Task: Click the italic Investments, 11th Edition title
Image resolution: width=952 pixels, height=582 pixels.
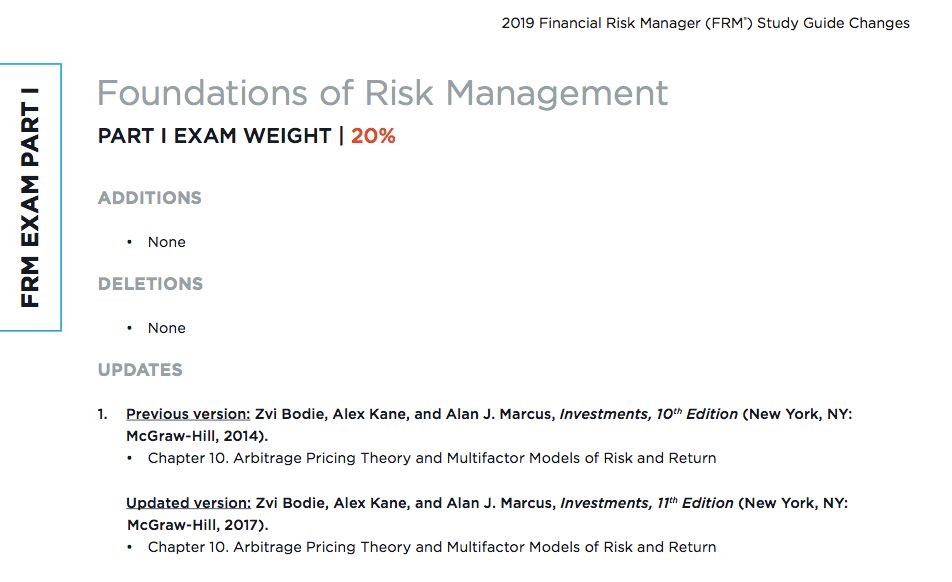Action: click(x=648, y=503)
